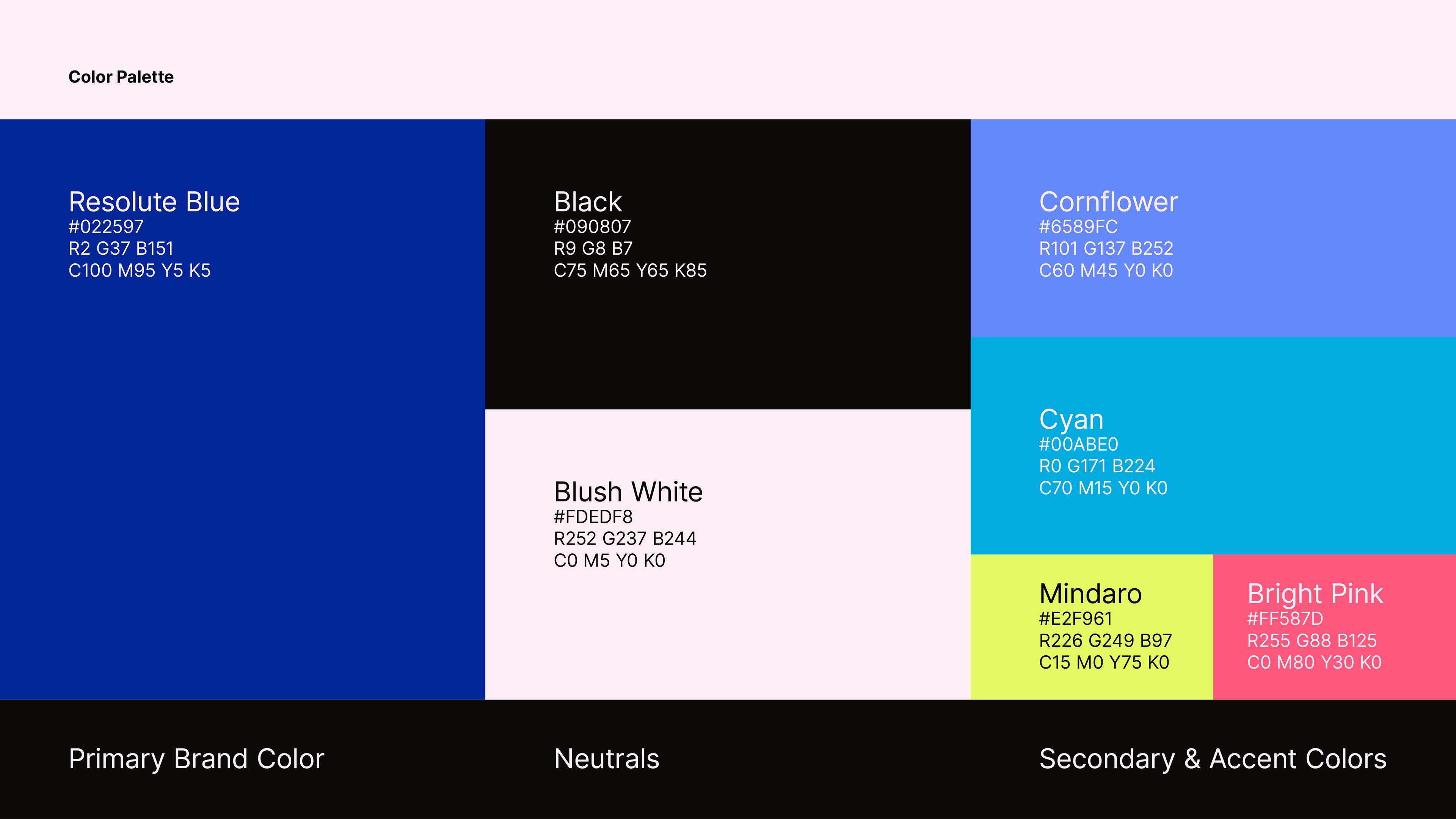Select the R255 G88 B125 value
Image resolution: width=1456 pixels, height=819 pixels.
click(x=1312, y=640)
